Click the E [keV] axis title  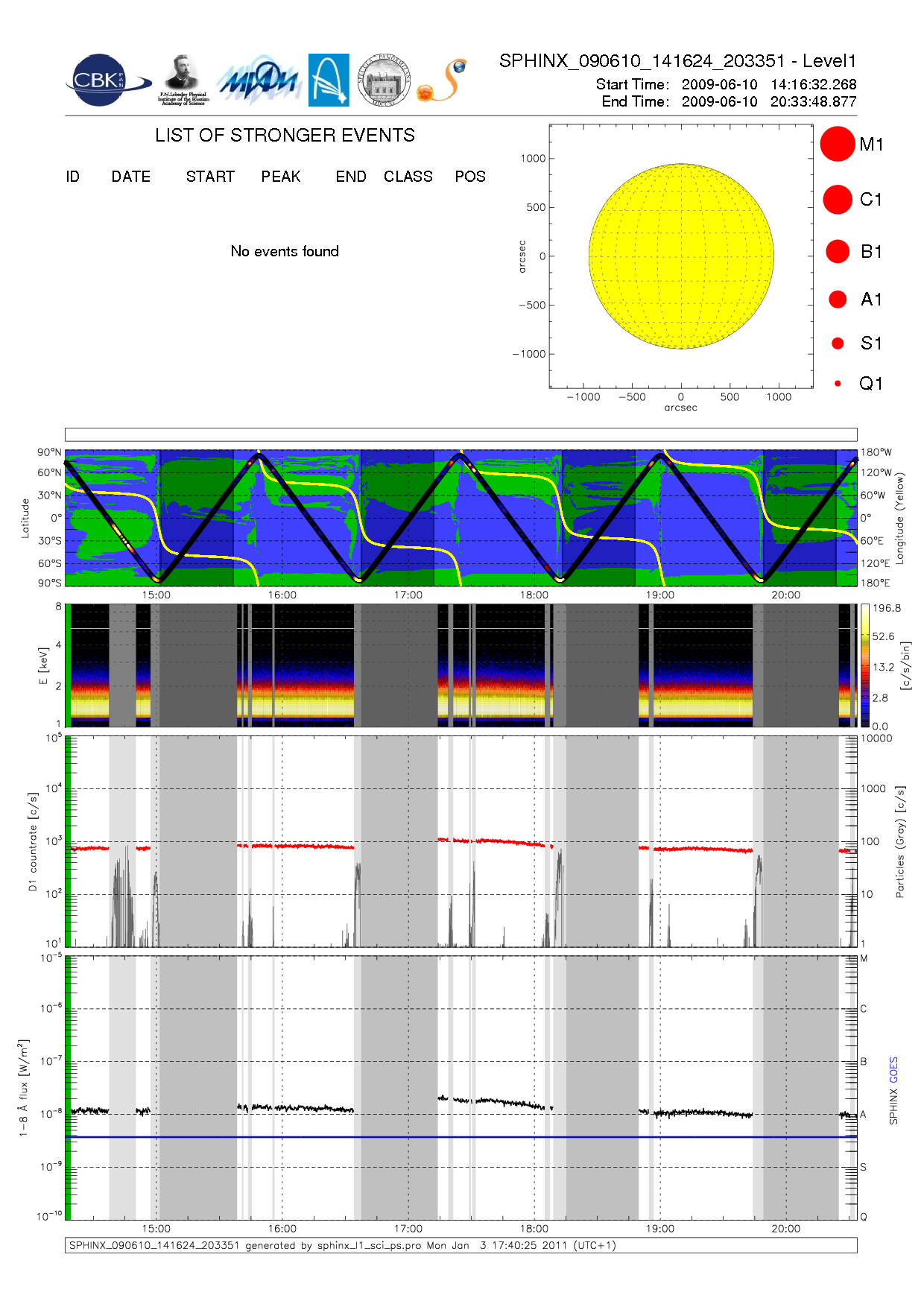pos(43,665)
